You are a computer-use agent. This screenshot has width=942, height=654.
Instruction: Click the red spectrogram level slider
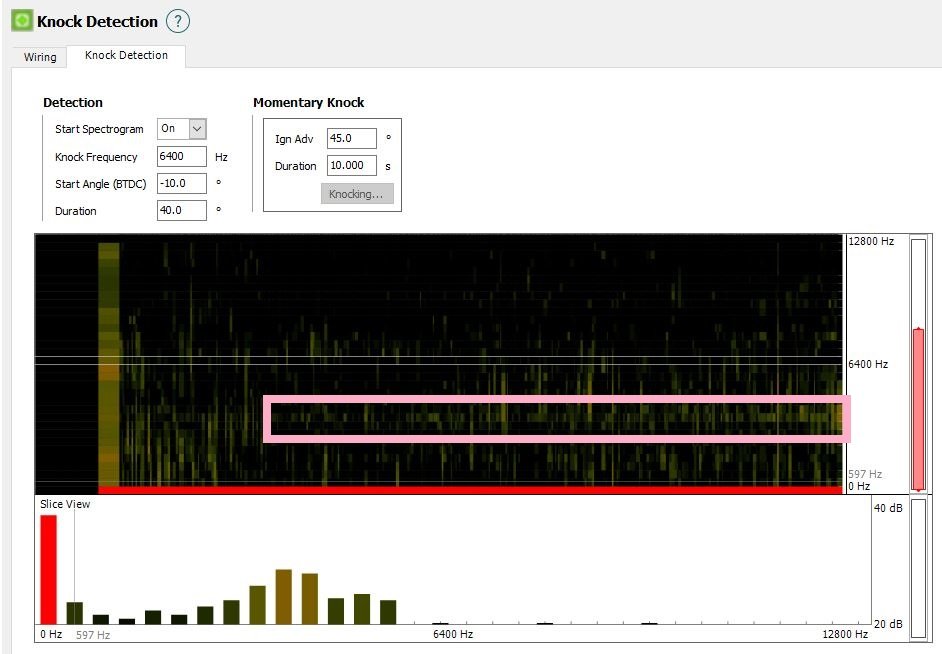pos(918,408)
